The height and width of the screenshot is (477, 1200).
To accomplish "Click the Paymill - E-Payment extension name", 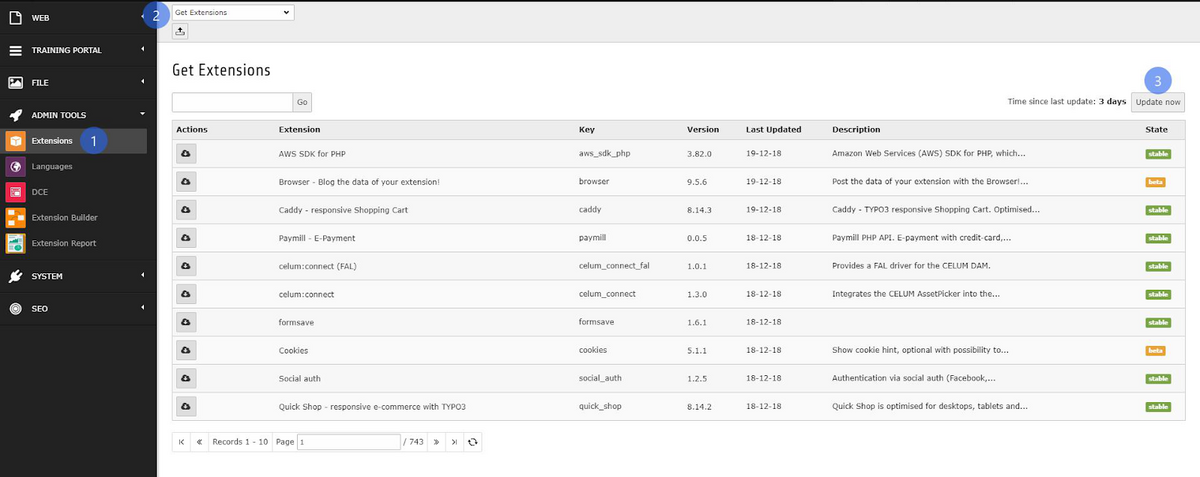I will click(317, 238).
